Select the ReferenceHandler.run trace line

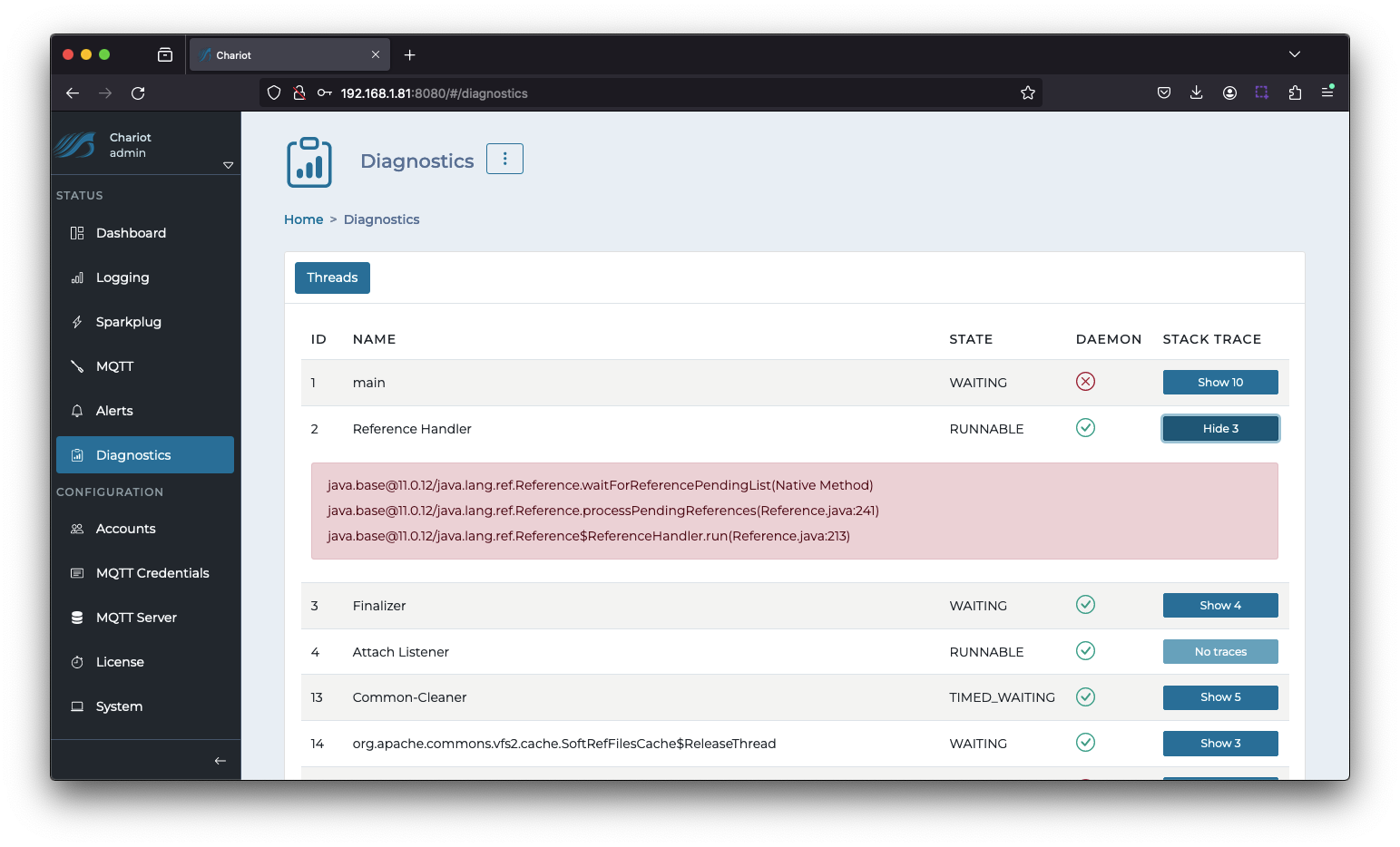[x=588, y=536]
